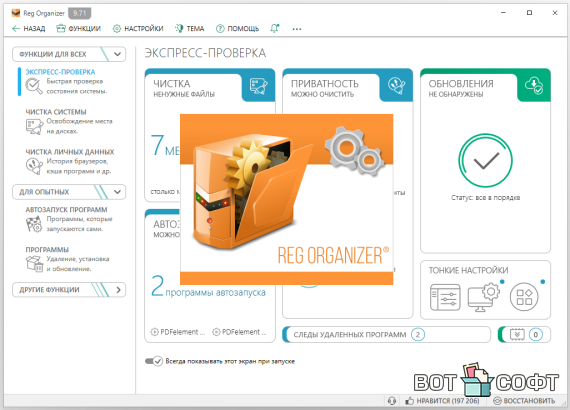The height and width of the screenshot is (410, 570).
Task: Click the Reg Organizer app icon in title bar
Action: point(16,13)
